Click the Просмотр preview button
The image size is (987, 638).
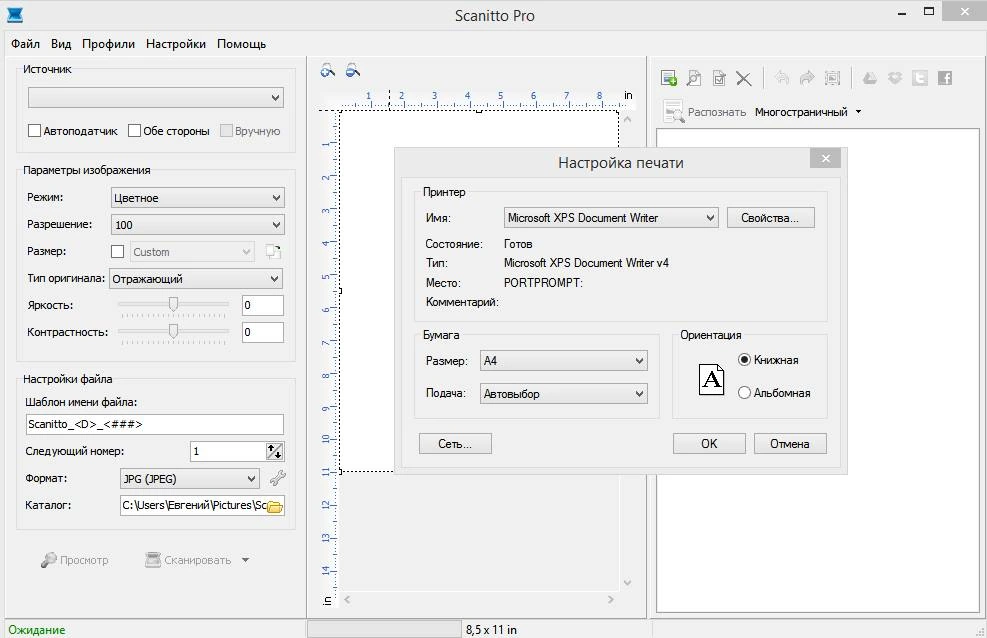point(75,560)
